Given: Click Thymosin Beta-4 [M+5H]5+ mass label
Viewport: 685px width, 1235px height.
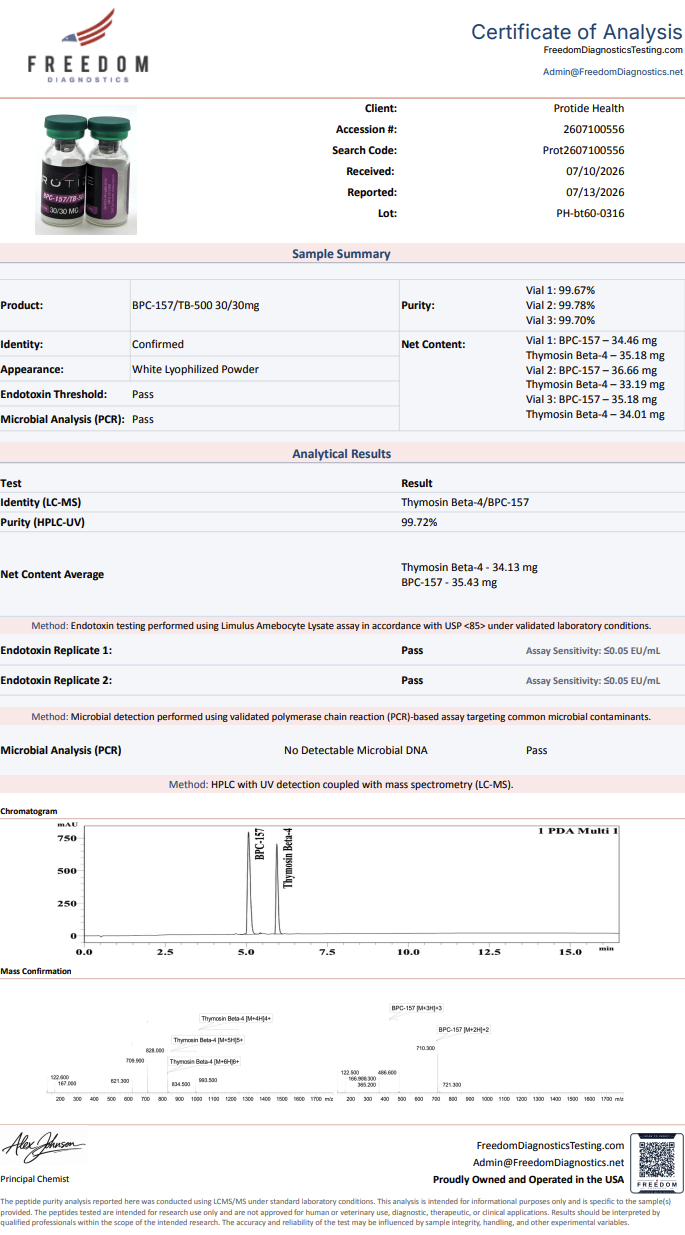Looking at the screenshot, I should 208,1040.
